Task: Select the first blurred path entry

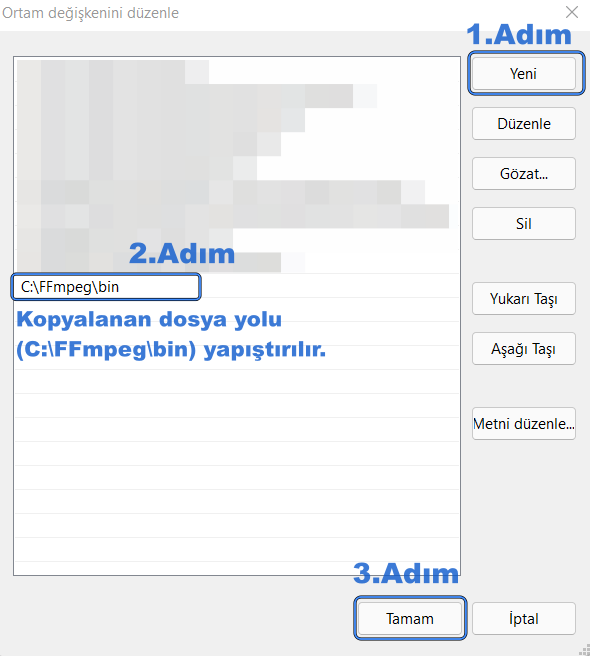Action: pos(237,72)
